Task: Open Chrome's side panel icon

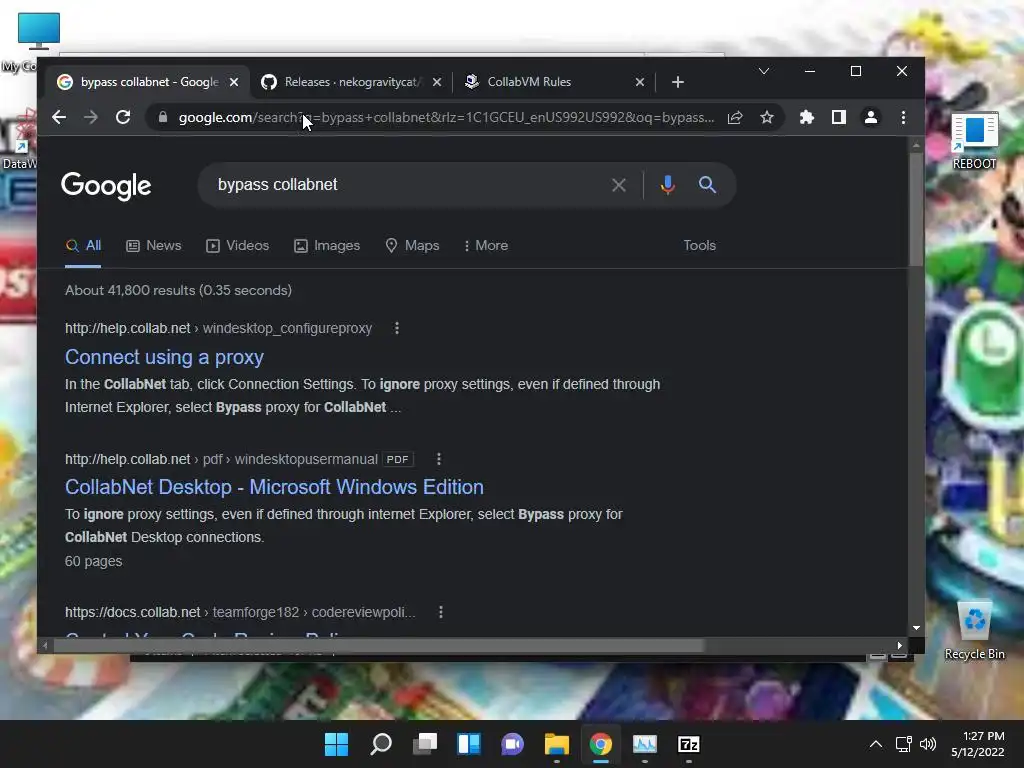Action: coord(839,118)
